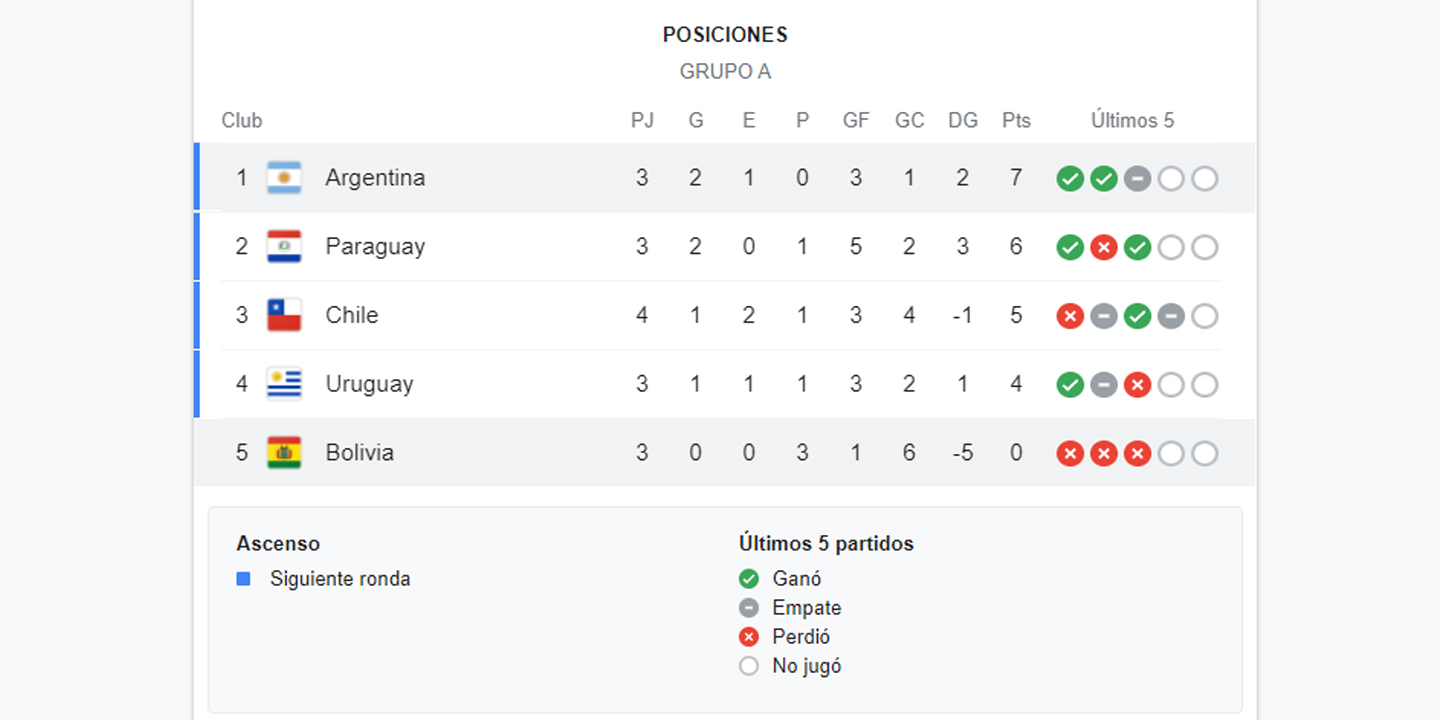Click Argentina's gray draw result icon
The image size is (1440, 720).
click(x=1137, y=179)
